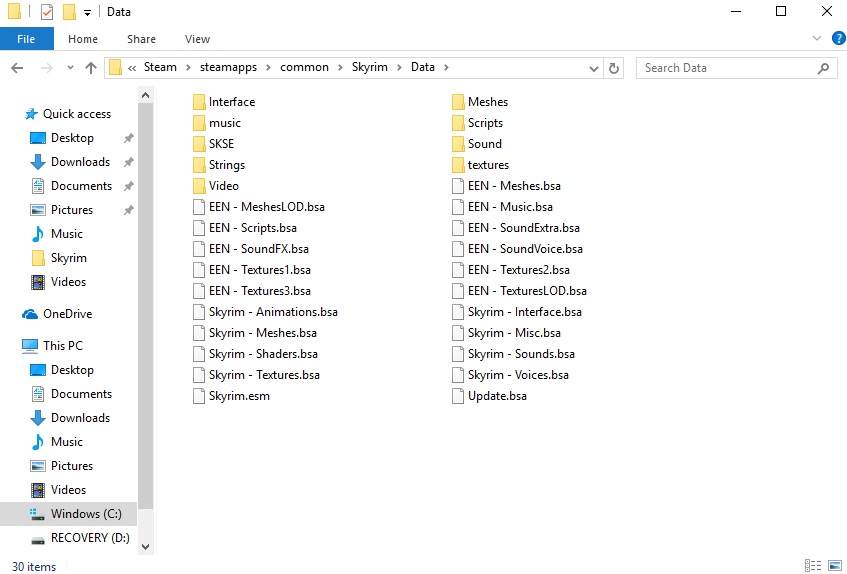Switch to the View ribbon tab
This screenshot has height=574, width=847.
pos(197,39)
